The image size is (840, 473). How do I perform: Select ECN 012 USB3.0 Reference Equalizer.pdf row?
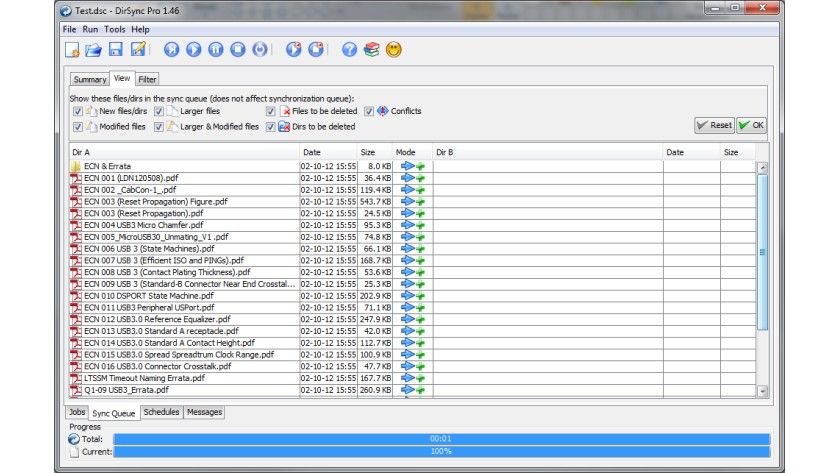click(x=412, y=319)
